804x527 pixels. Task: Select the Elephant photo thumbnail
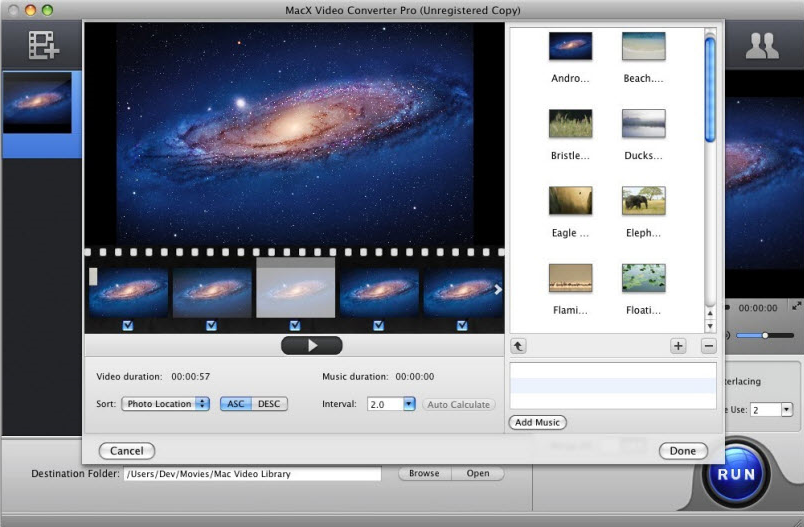[x=643, y=200]
